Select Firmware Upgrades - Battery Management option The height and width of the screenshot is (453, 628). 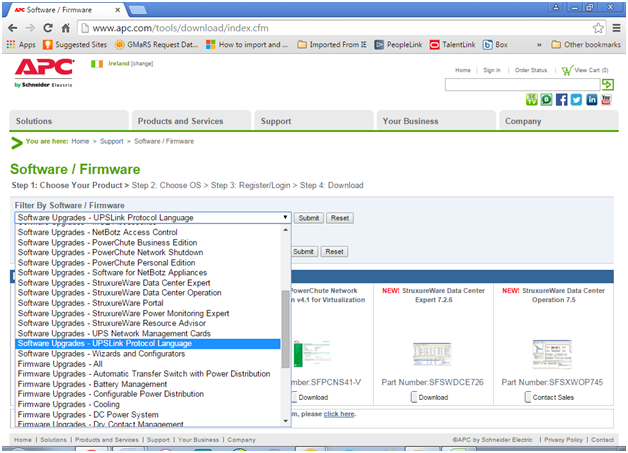tap(148, 384)
